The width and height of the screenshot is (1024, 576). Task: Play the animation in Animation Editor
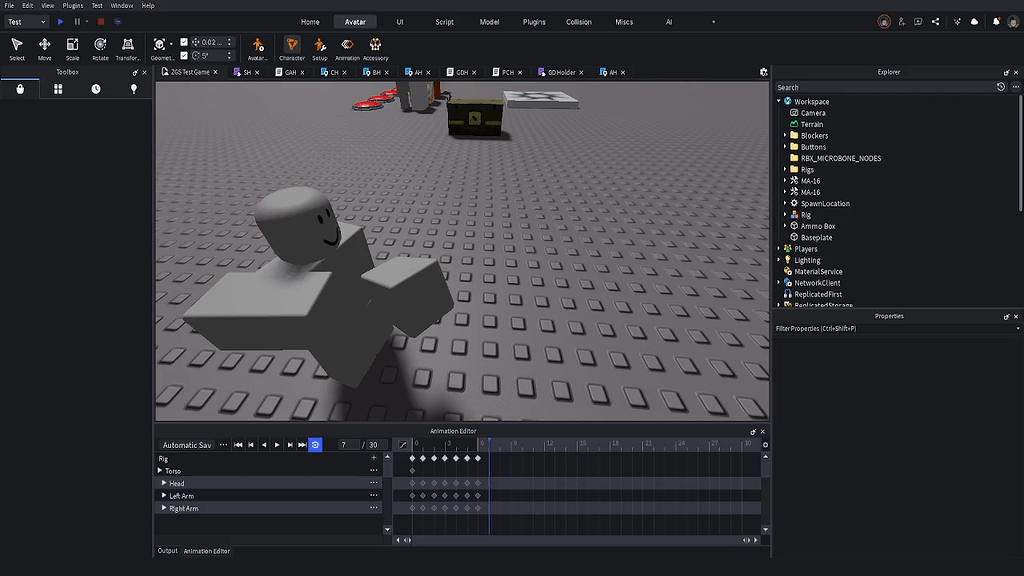coord(277,445)
